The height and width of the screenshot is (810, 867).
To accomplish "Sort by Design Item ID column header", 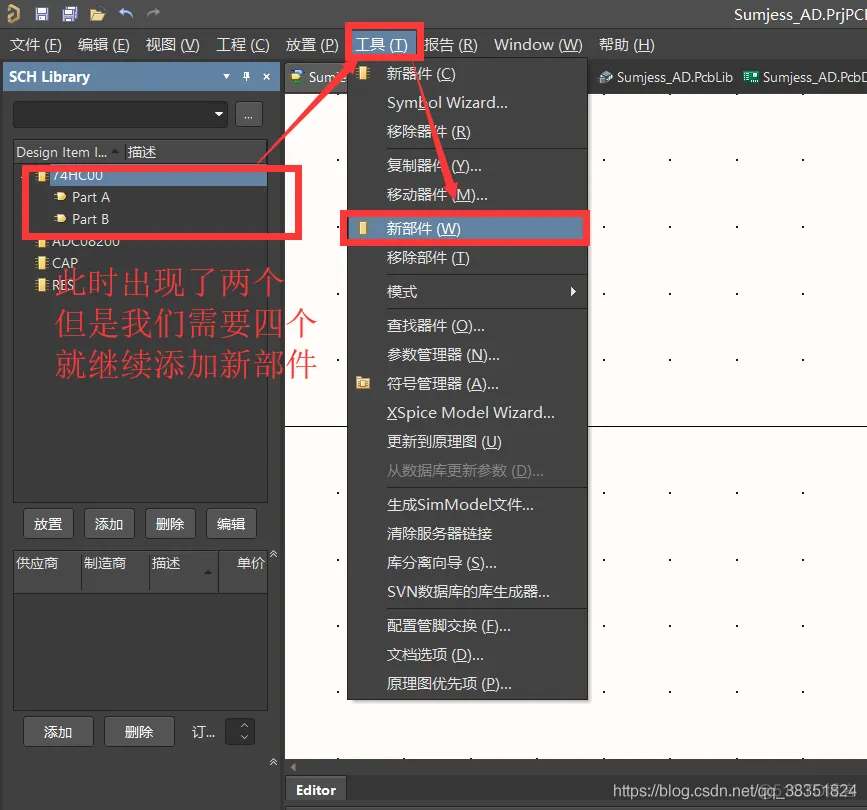I will pos(67,152).
